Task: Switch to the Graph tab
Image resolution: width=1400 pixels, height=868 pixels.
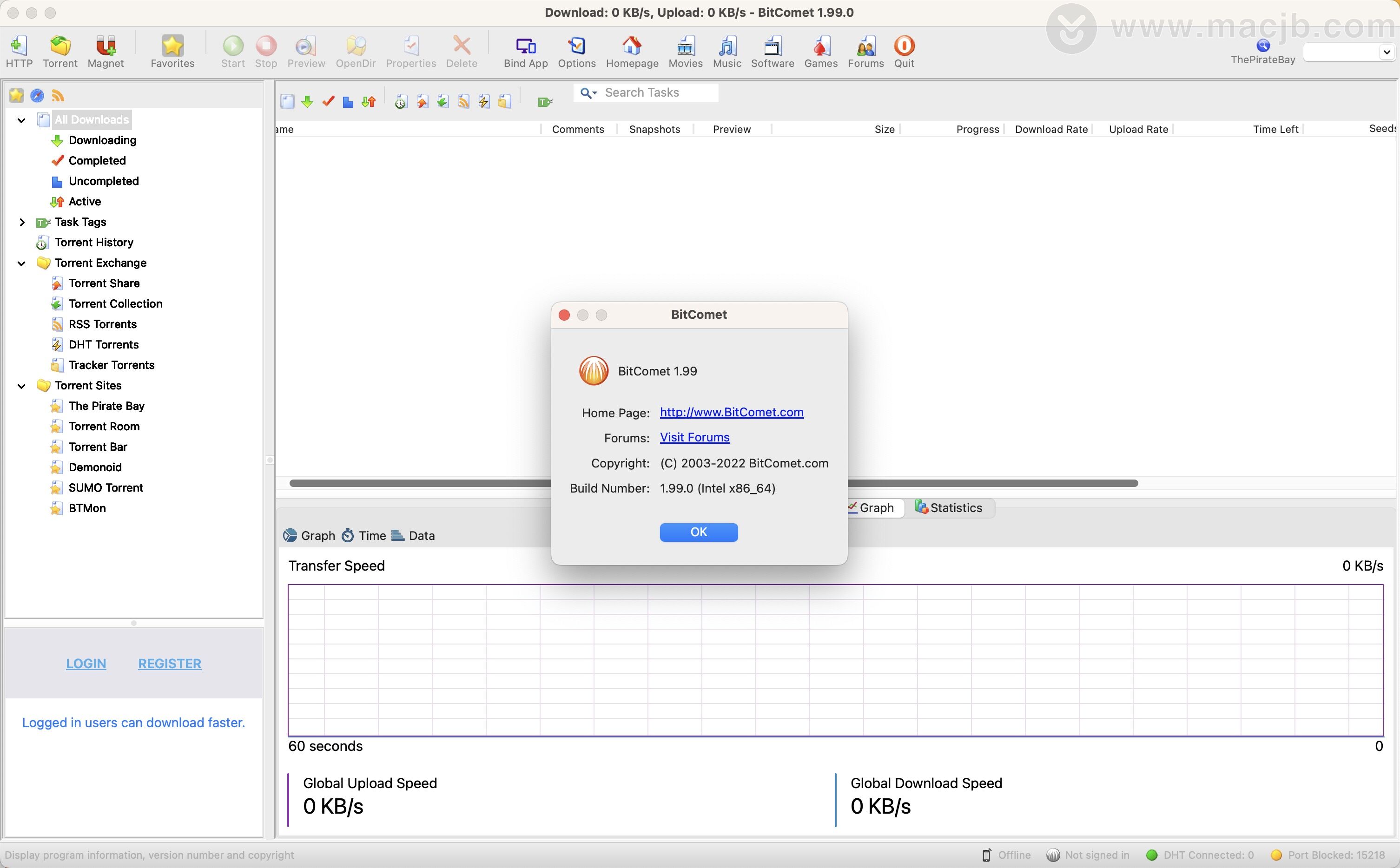Action: (869, 508)
